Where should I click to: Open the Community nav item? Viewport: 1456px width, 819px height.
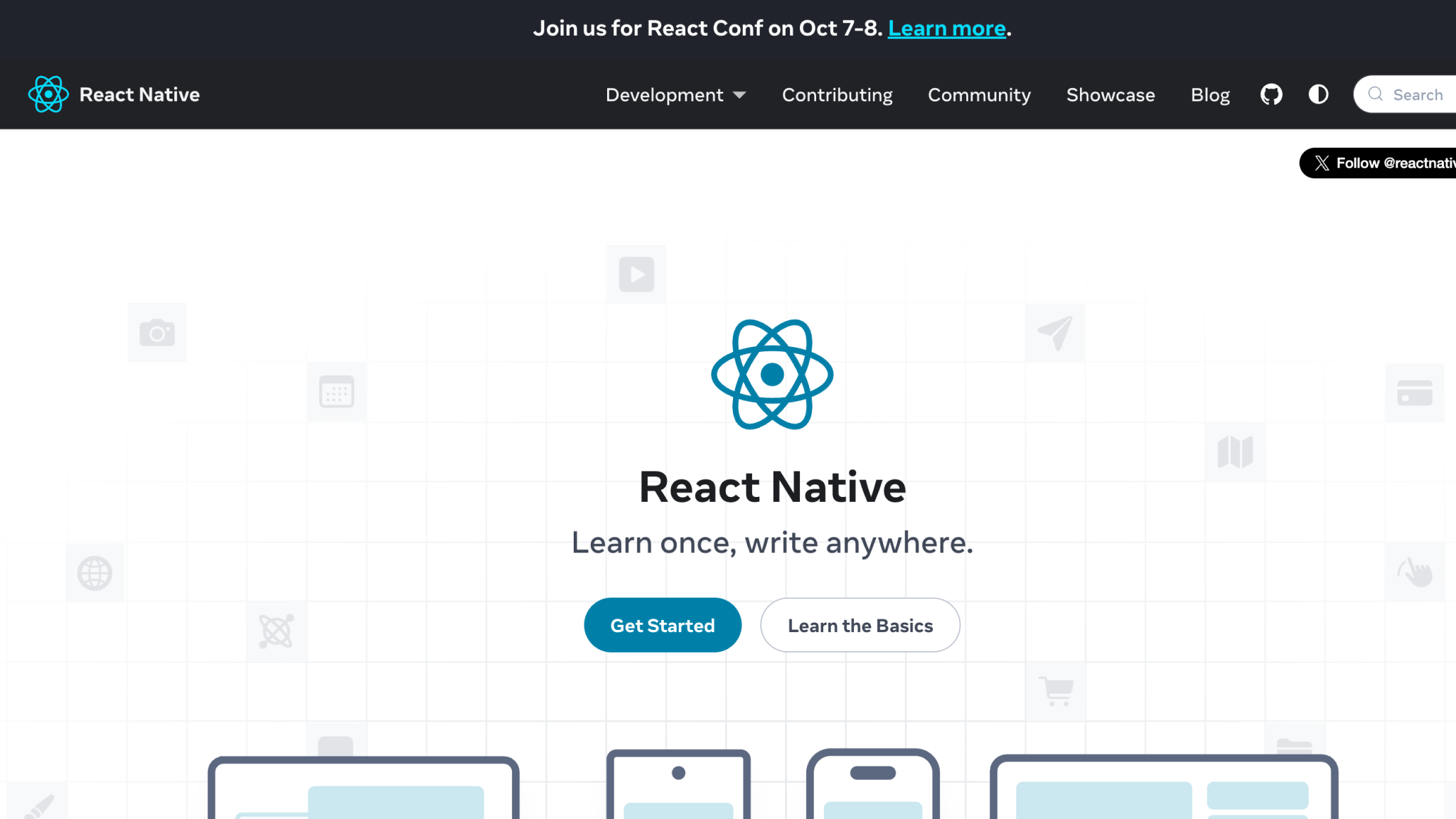[x=979, y=95]
